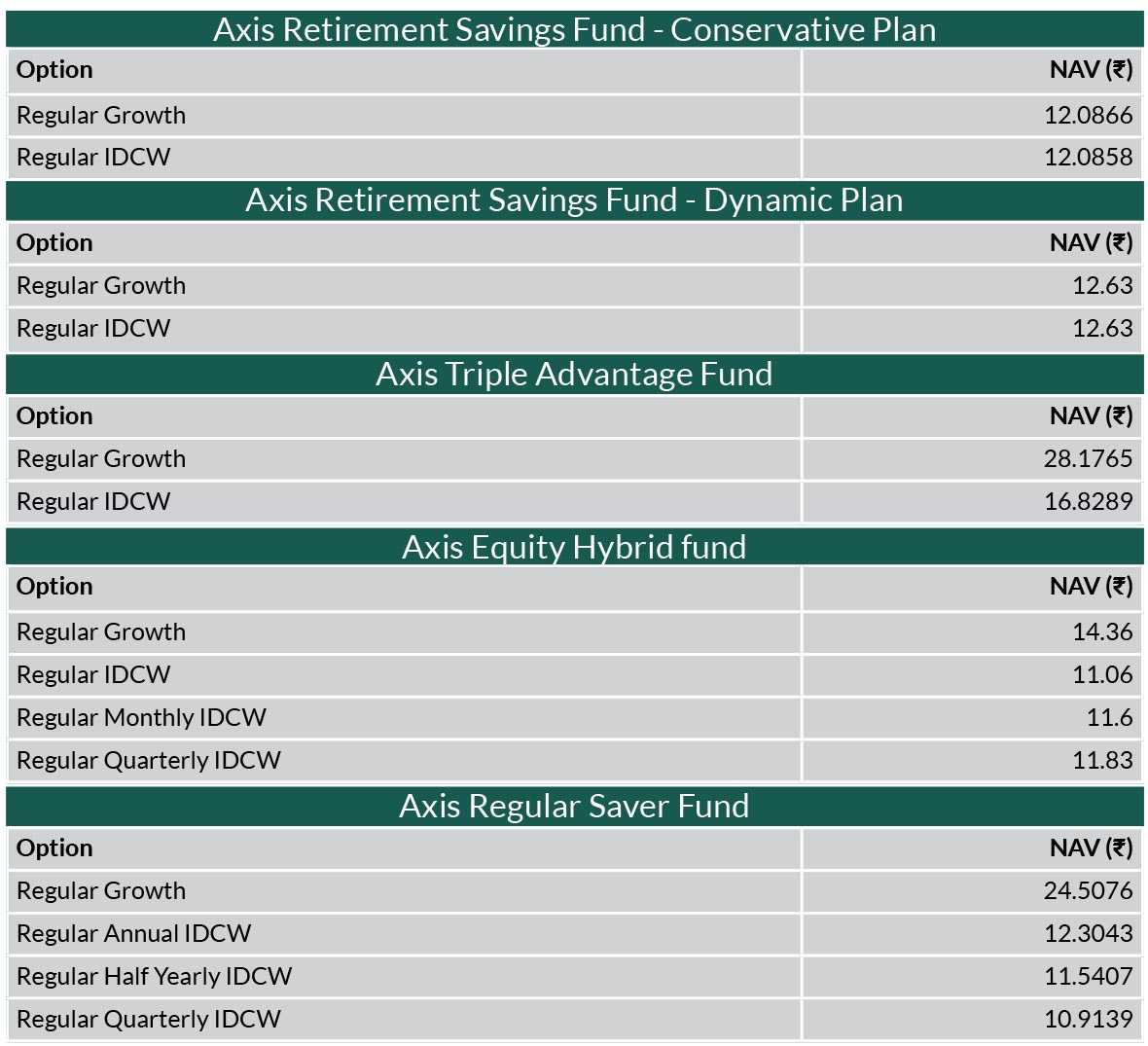The height and width of the screenshot is (1046, 1148).
Task: Click 12.63 in Dynamic Plan's Regular Growth row
Action: click(1102, 285)
